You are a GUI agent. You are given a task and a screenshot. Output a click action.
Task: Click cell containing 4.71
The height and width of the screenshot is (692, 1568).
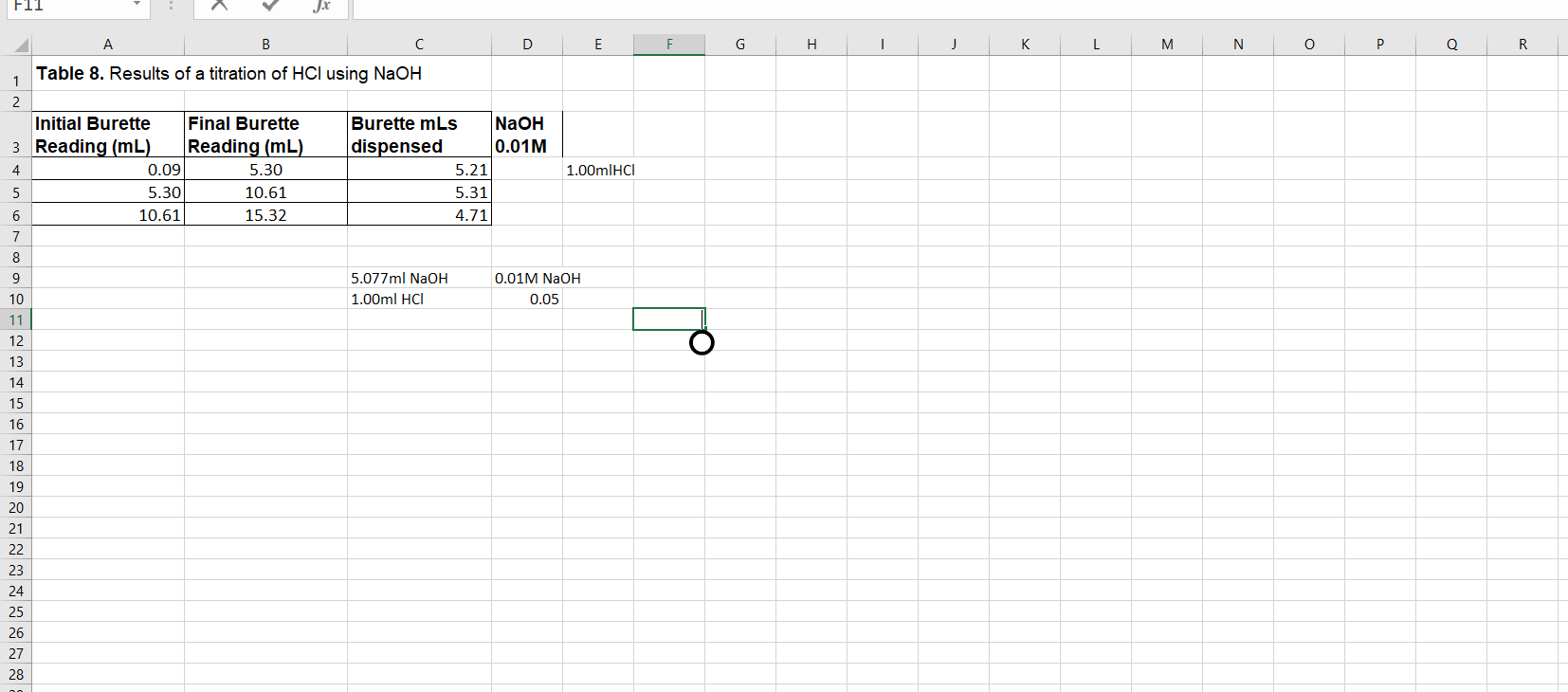[419, 214]
